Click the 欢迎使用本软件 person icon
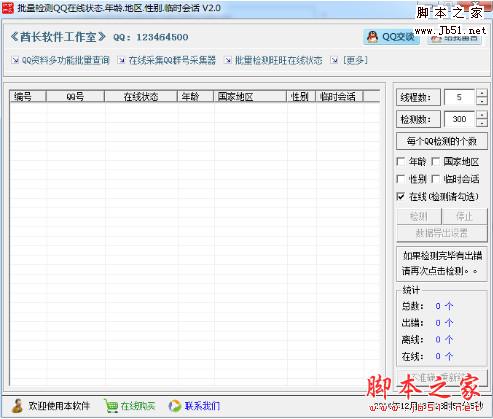Viewport: 493px width, 419px height. [x=17, y=405]
